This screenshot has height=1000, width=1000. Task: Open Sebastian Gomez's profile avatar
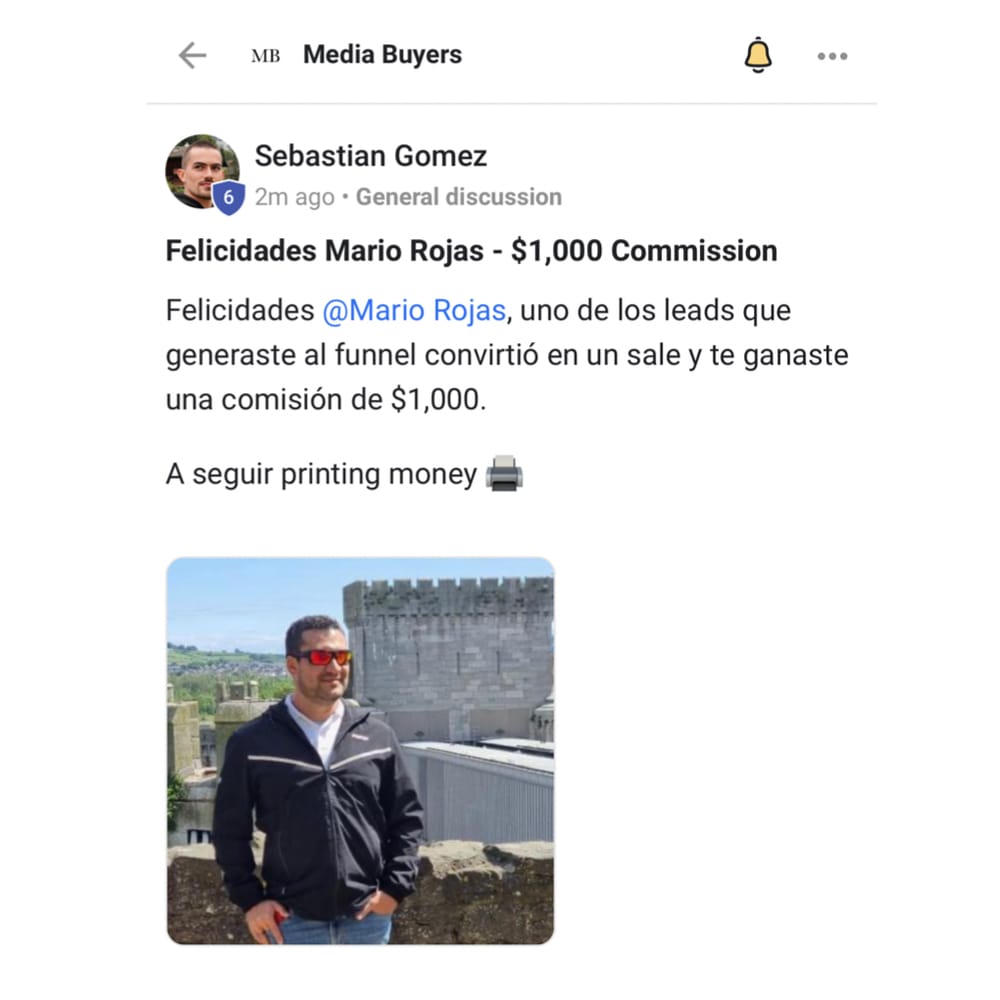(202, 171)
